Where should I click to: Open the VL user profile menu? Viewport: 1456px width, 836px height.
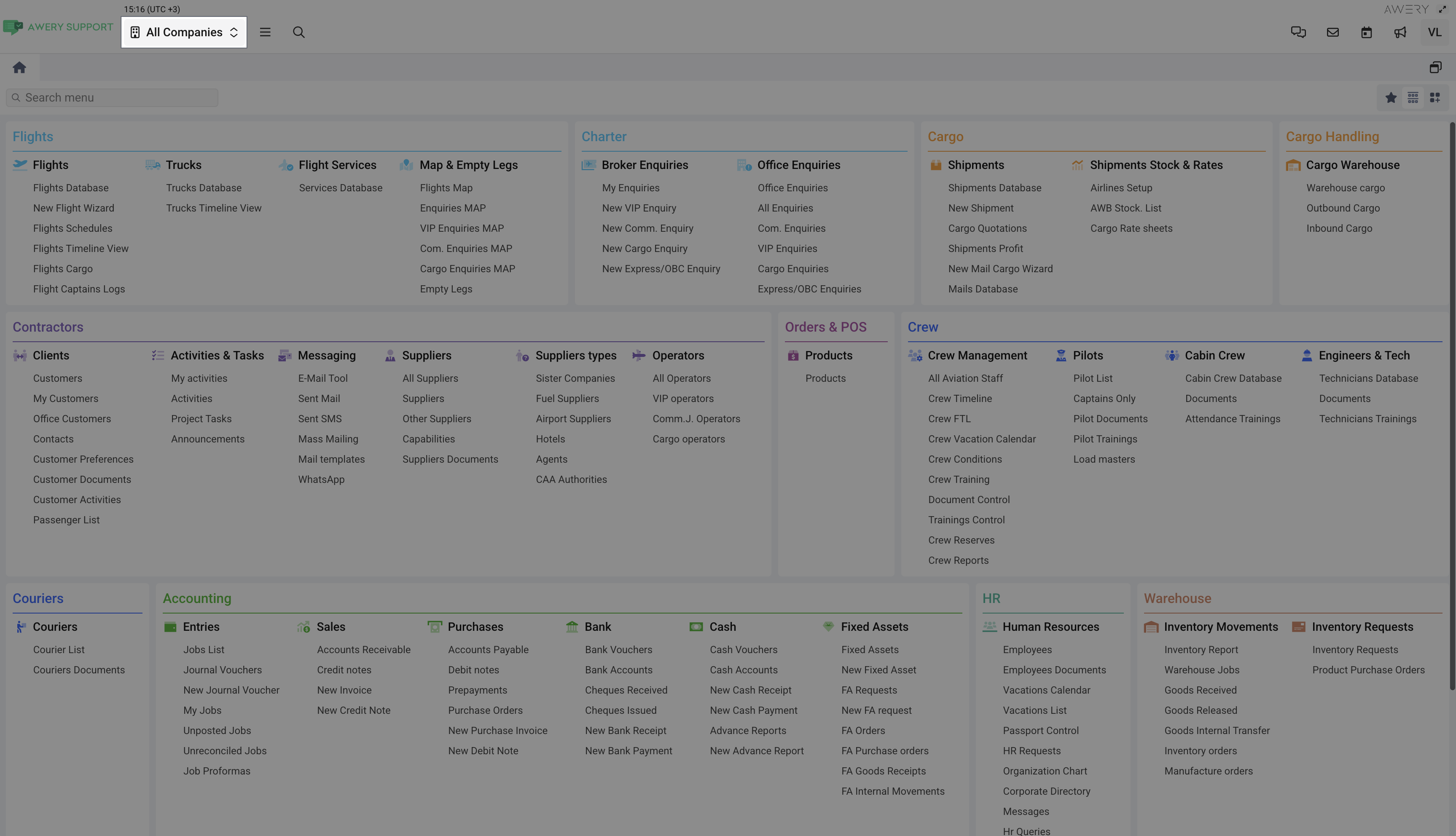point(1434,32)
